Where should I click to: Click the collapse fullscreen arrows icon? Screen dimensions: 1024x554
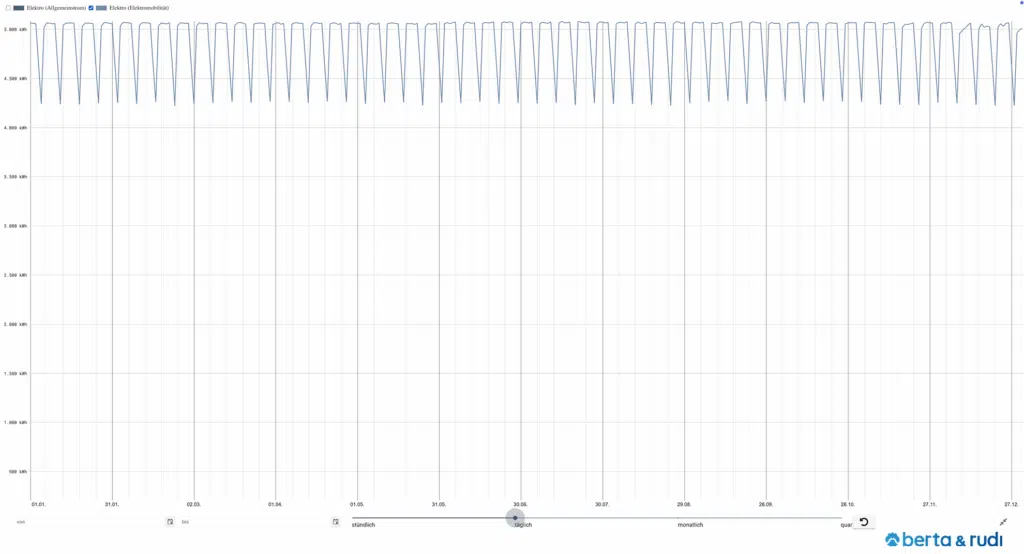(1003, 522)
